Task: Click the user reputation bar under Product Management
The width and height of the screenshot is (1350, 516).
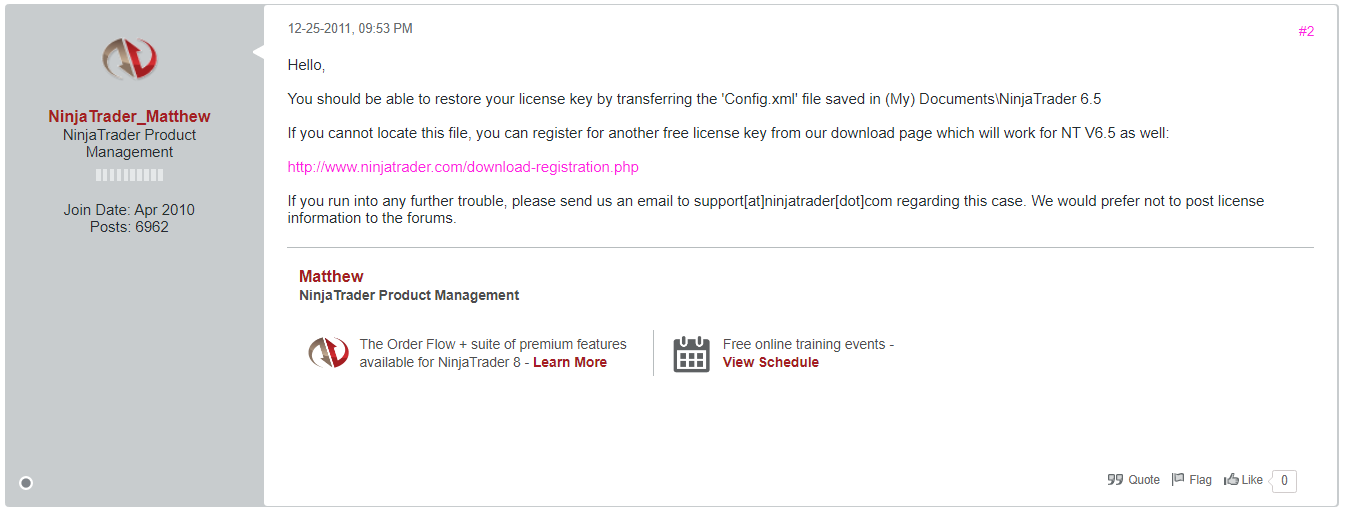Action: 130,175
